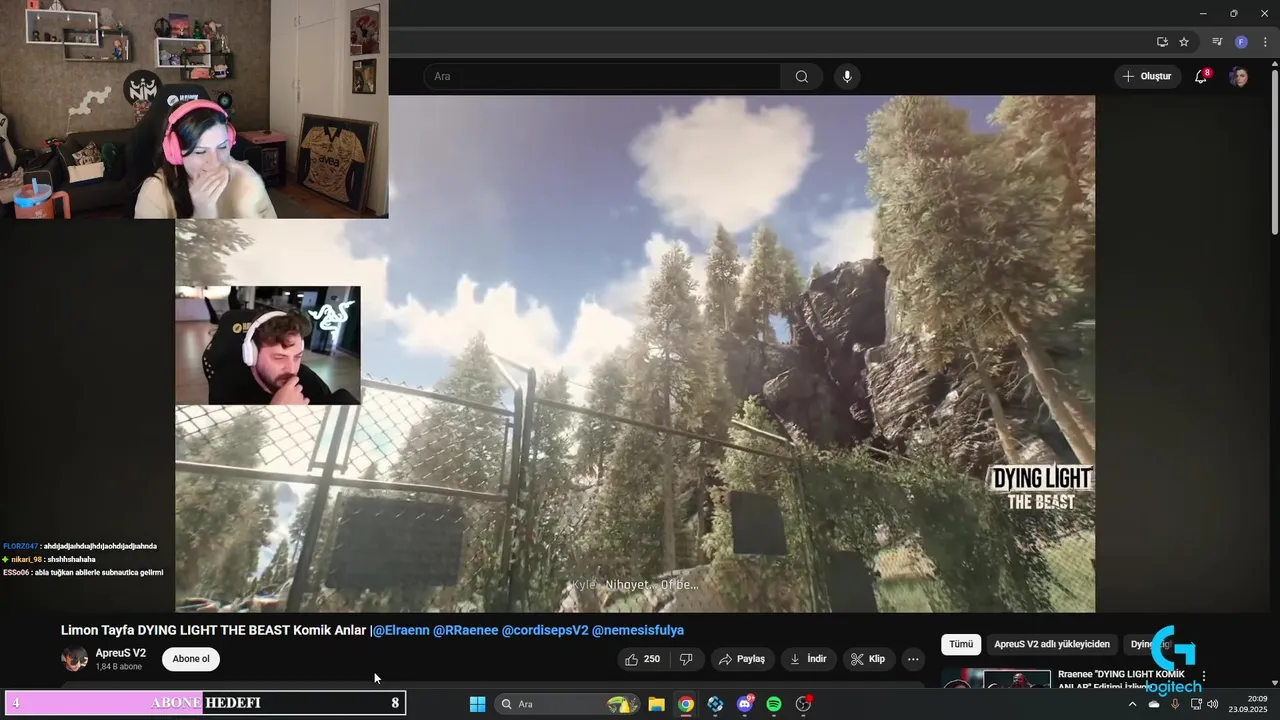
Task: Select the Tümü filter chip
Action: (960, 645)
